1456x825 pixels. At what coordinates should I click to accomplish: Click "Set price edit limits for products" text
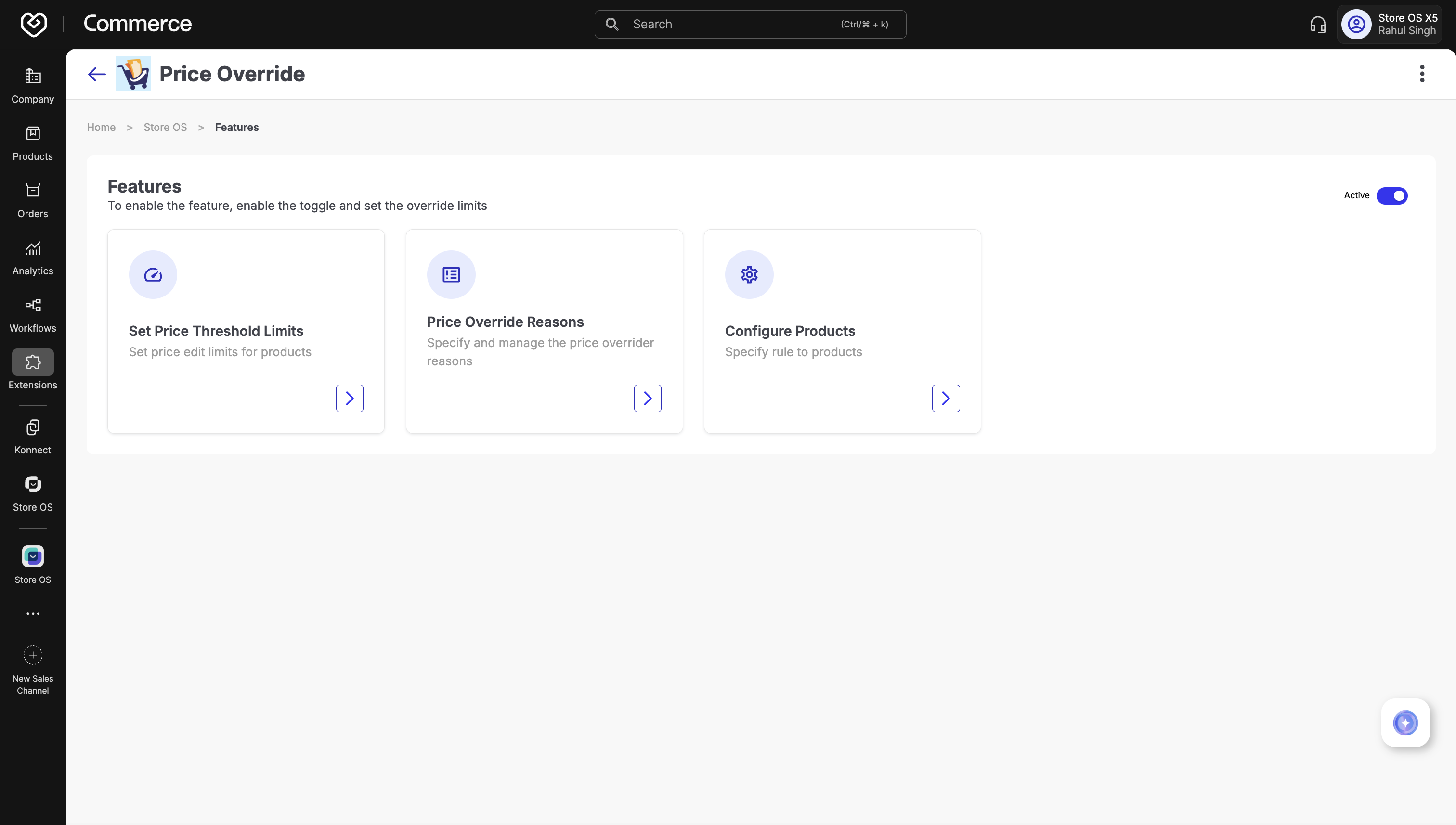click(220, 352)
